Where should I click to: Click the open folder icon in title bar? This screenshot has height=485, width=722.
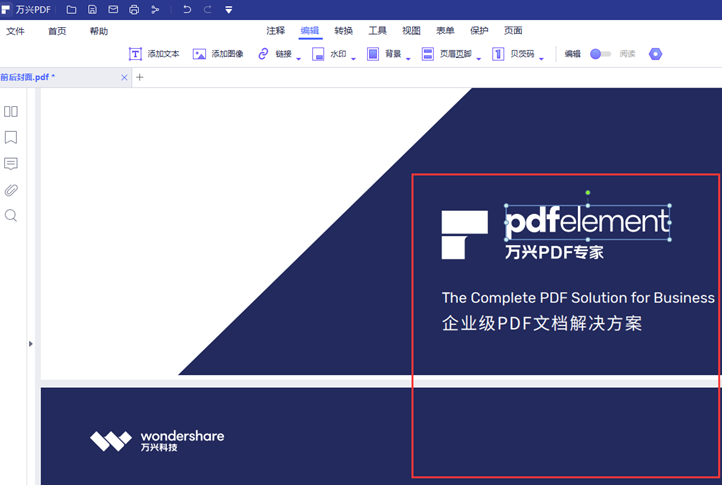(71, 10)
